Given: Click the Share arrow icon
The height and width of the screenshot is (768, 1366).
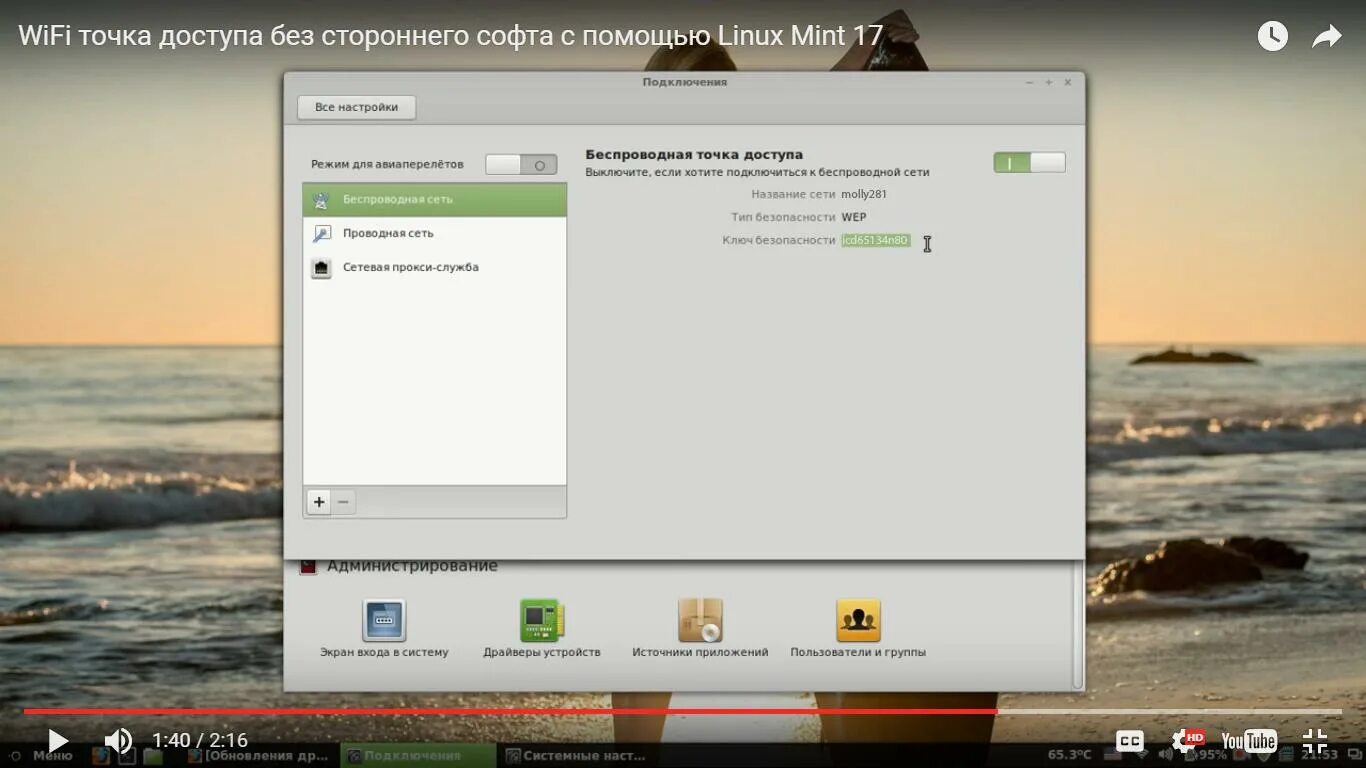Looking at the screenshot, I should [x=1327, y=37].
